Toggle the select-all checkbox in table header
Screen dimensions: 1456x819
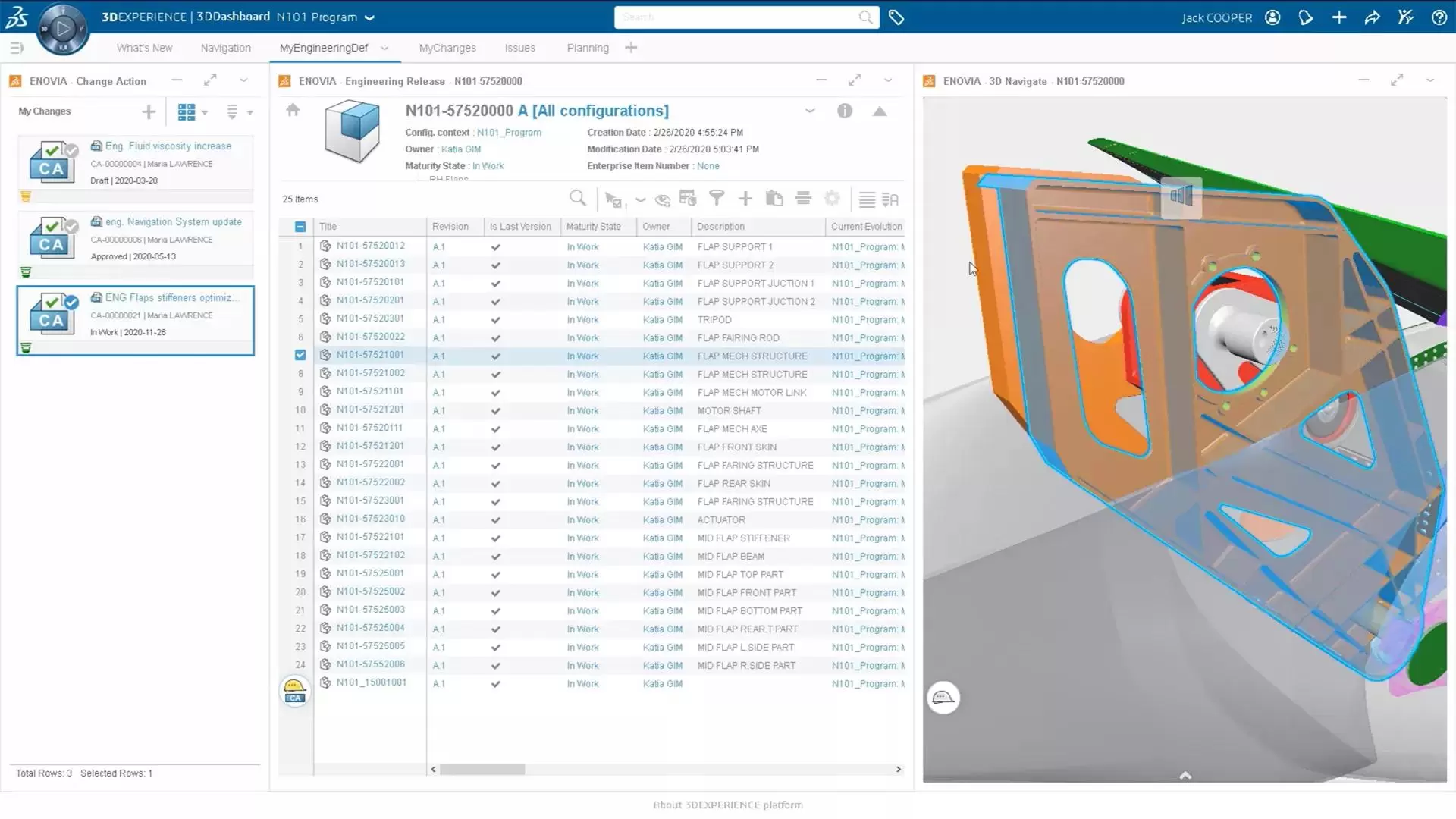tap(300, 227)
